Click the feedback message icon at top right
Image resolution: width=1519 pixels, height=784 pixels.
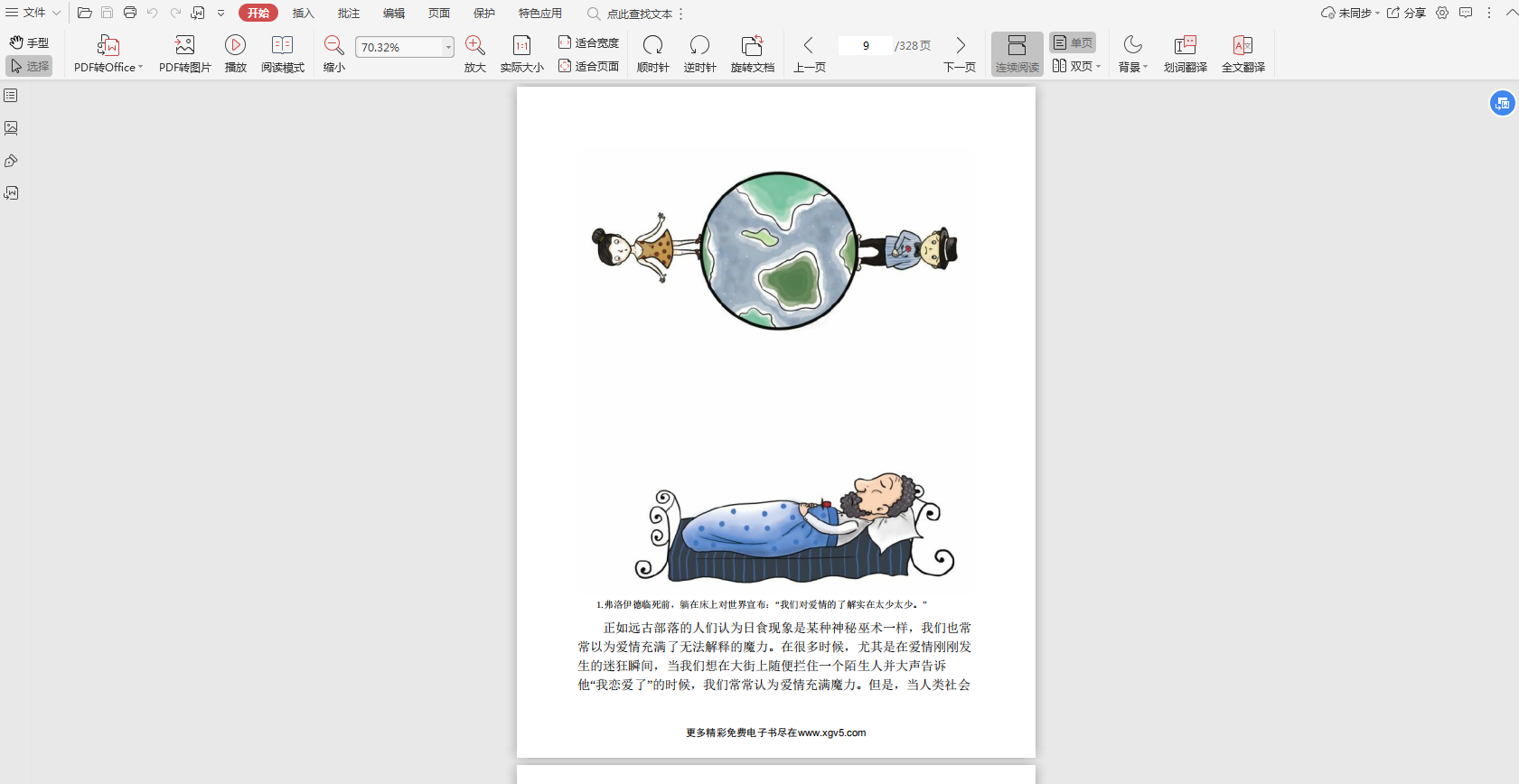[1466, 13]
